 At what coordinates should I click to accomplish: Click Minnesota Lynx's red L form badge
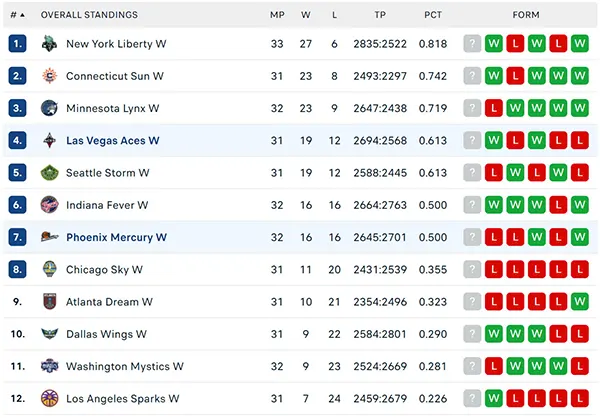[x=494, y=108]
